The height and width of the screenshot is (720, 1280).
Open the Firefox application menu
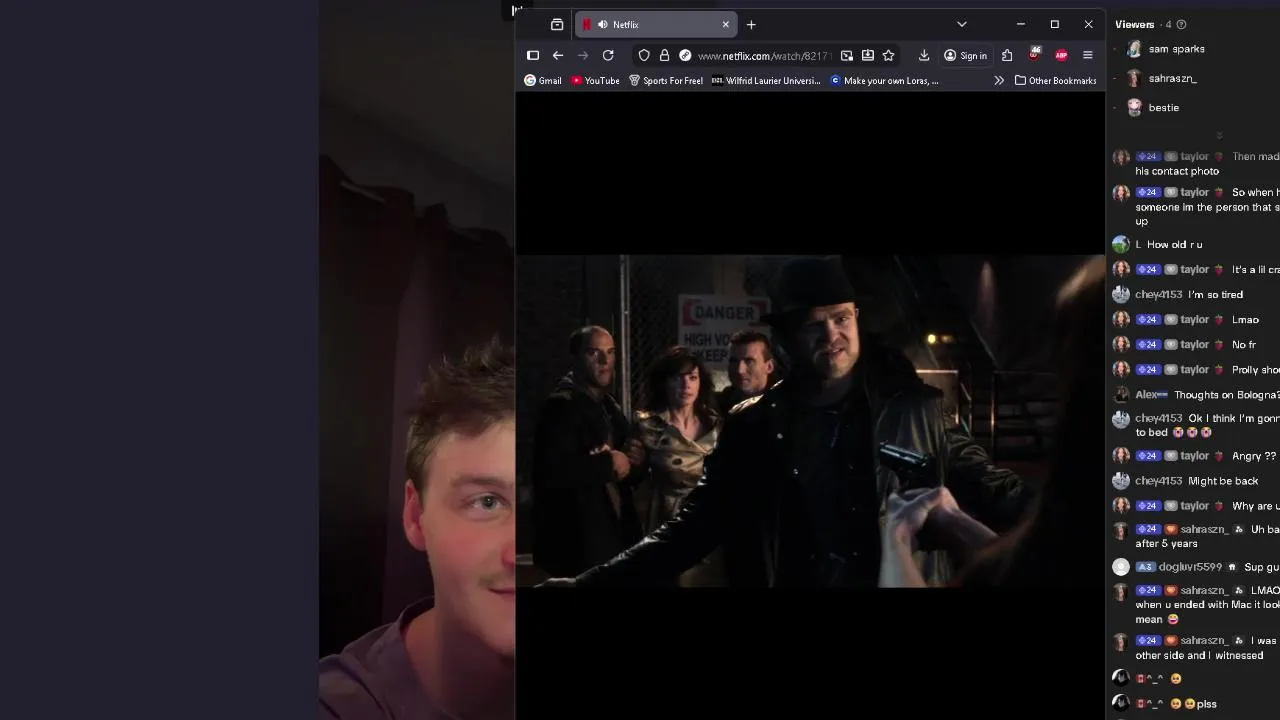(x=1088, y=55)
